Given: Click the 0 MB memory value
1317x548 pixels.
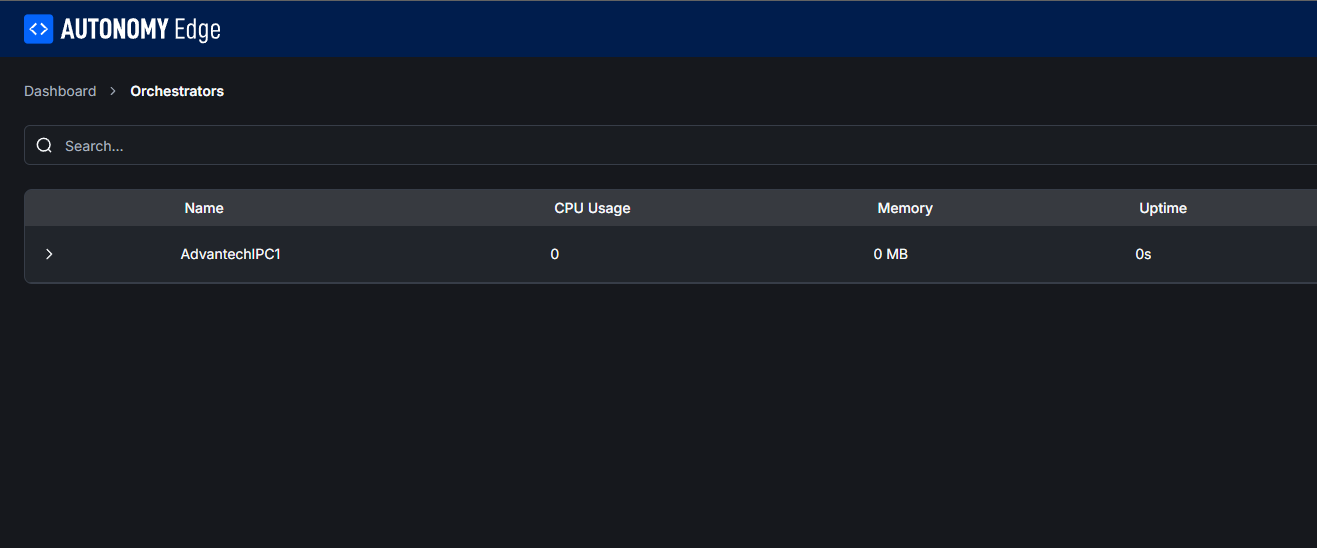Looking at the screenshot, I should coord(891,254).
